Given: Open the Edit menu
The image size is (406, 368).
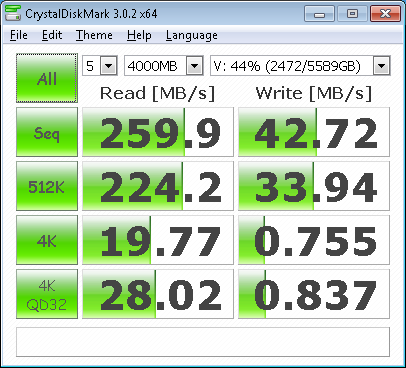Looking at the screenshot, I should (x=52, y=35).
